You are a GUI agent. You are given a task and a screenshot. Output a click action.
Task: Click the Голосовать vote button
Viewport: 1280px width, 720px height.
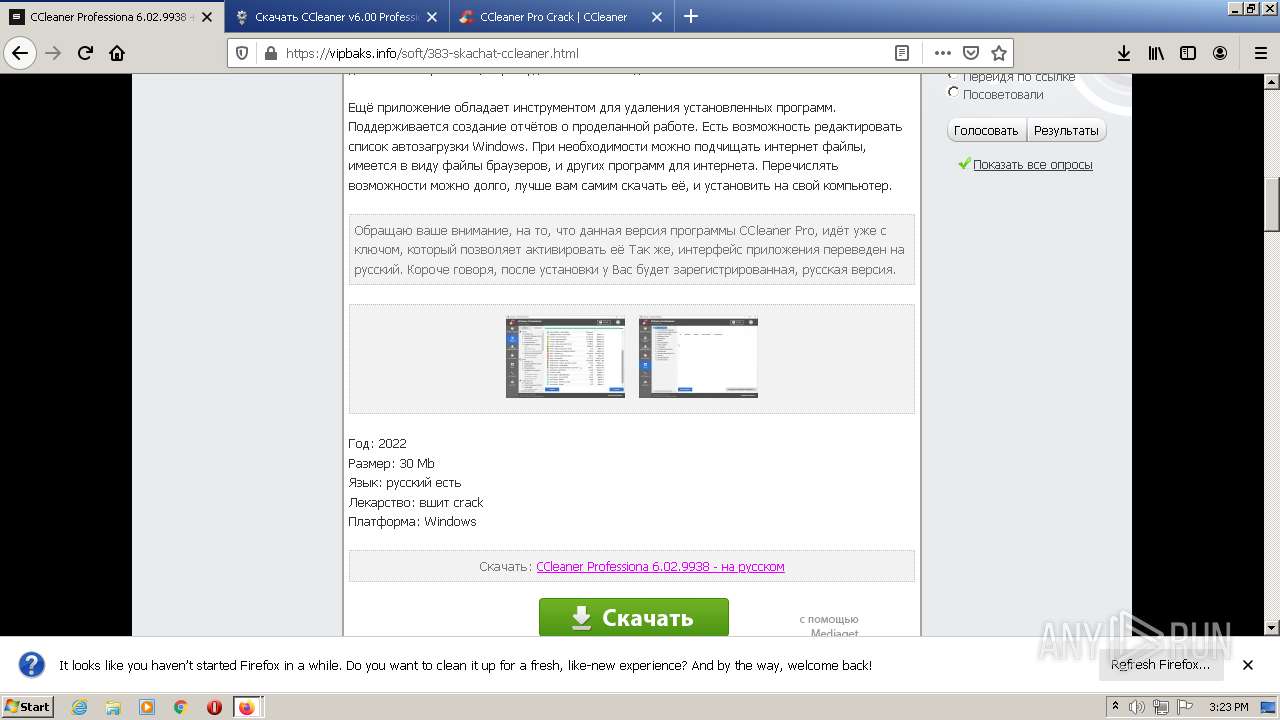coord(986,131)
